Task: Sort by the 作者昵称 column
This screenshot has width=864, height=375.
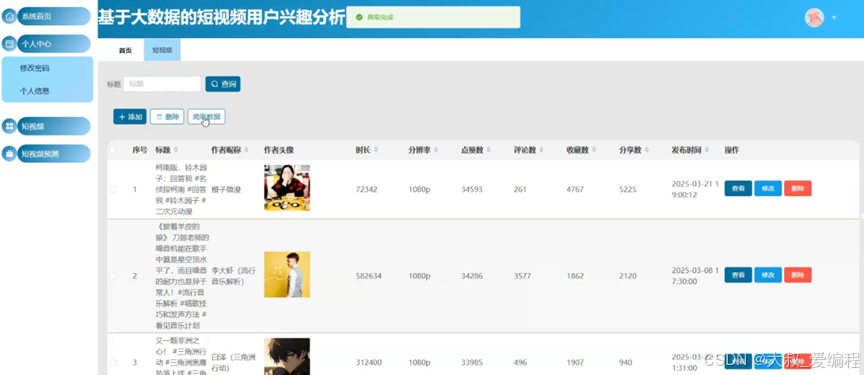Action: click(x=246, y=150)
